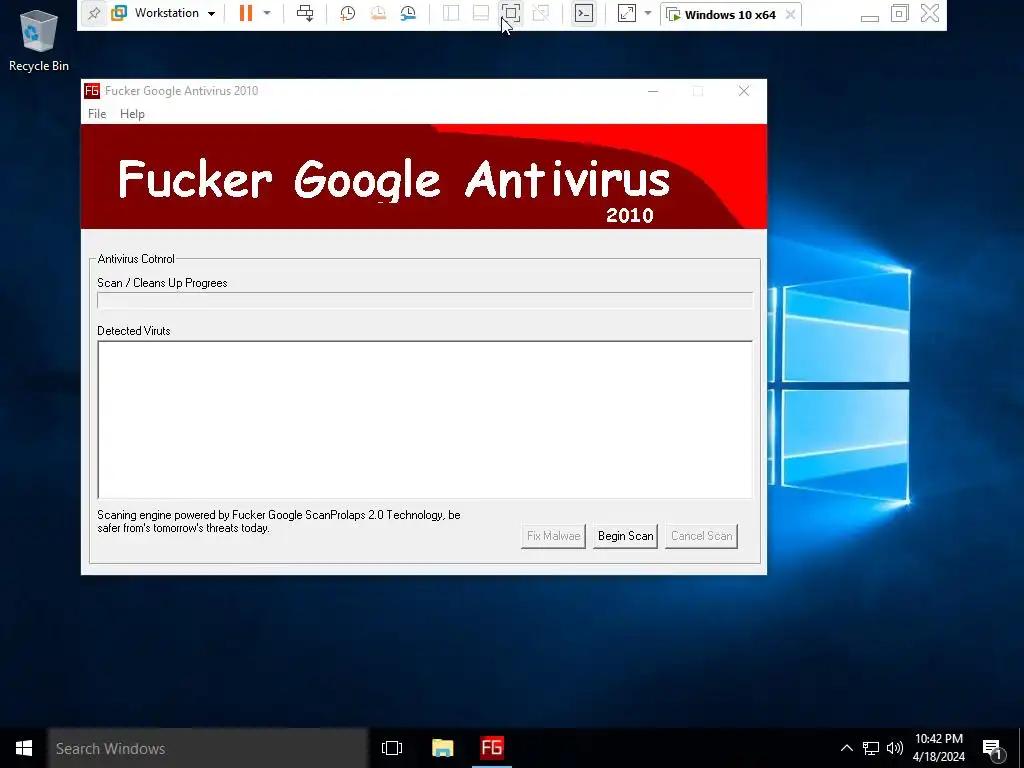Open the File menu
1024x768 pixels.
coord(97,114)
